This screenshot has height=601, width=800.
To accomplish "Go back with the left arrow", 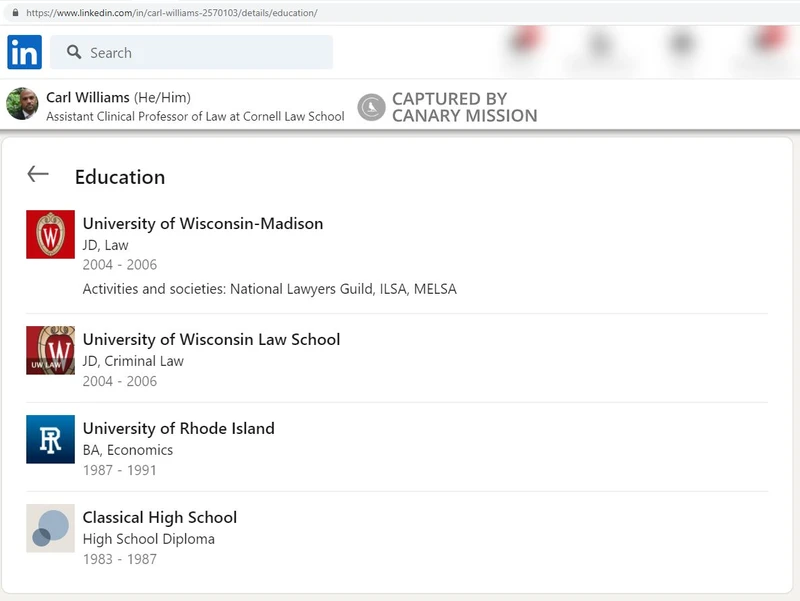I will 38,174.
